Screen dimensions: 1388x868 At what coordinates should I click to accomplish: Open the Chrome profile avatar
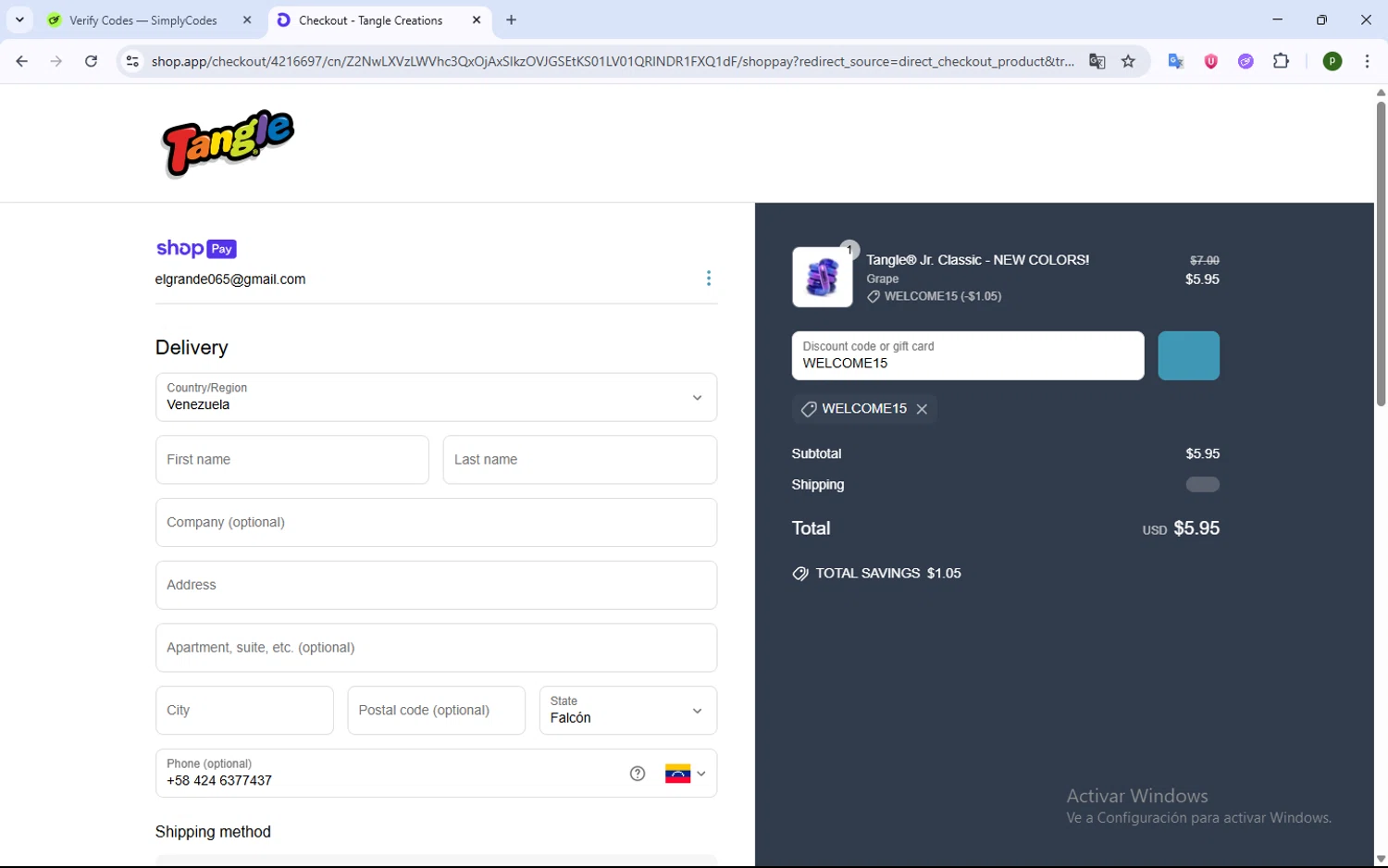pyautogui.click(x=1332, y=61)
